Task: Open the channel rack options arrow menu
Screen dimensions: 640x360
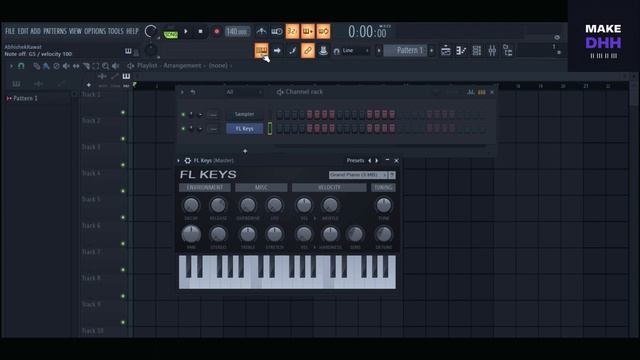Action: 182,92
